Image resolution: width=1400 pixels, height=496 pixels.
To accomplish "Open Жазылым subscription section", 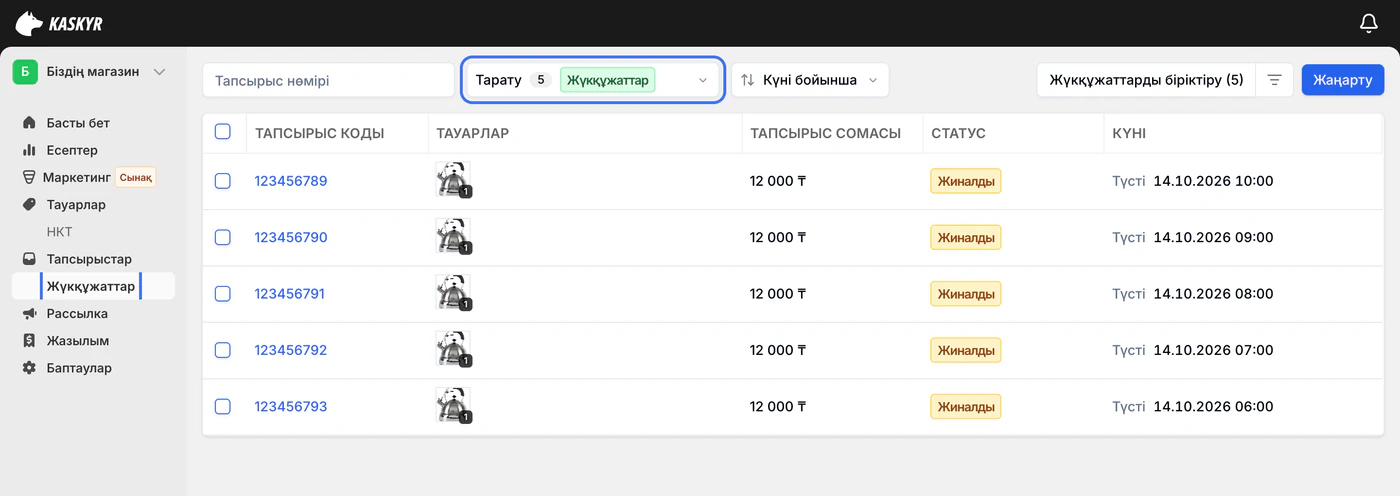I will (78, 340).
